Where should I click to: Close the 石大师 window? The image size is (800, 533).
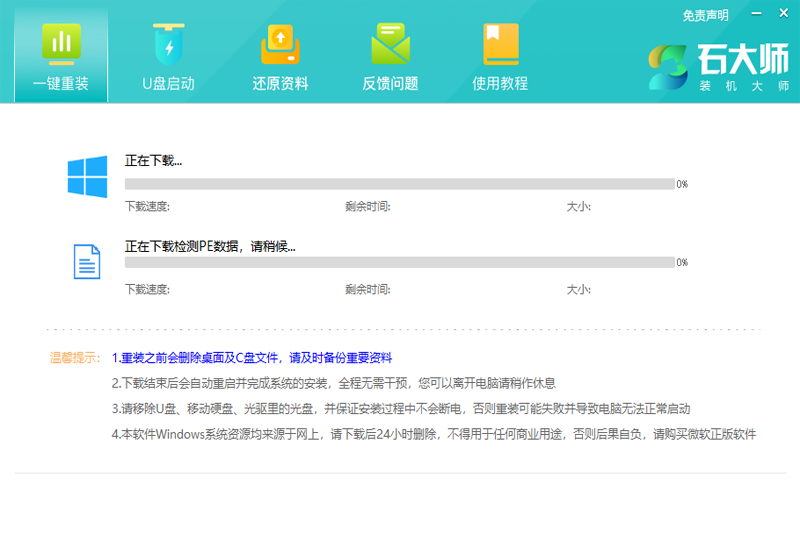pyautogui.click(x=780, y=14)
